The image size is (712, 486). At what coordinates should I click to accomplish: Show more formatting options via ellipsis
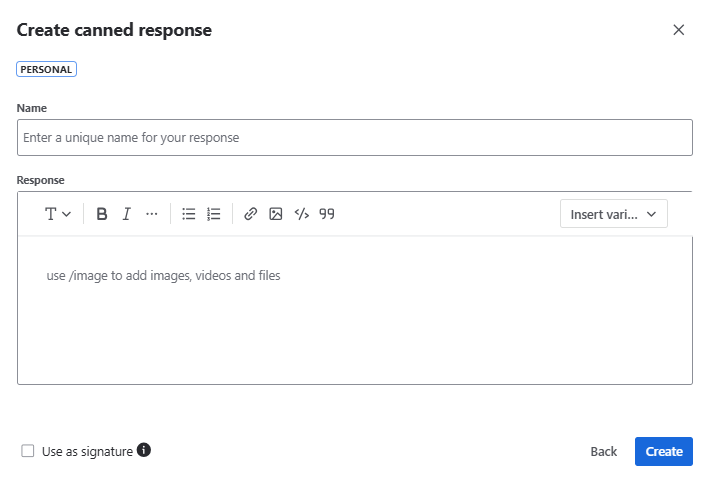(x=152, y=214)
